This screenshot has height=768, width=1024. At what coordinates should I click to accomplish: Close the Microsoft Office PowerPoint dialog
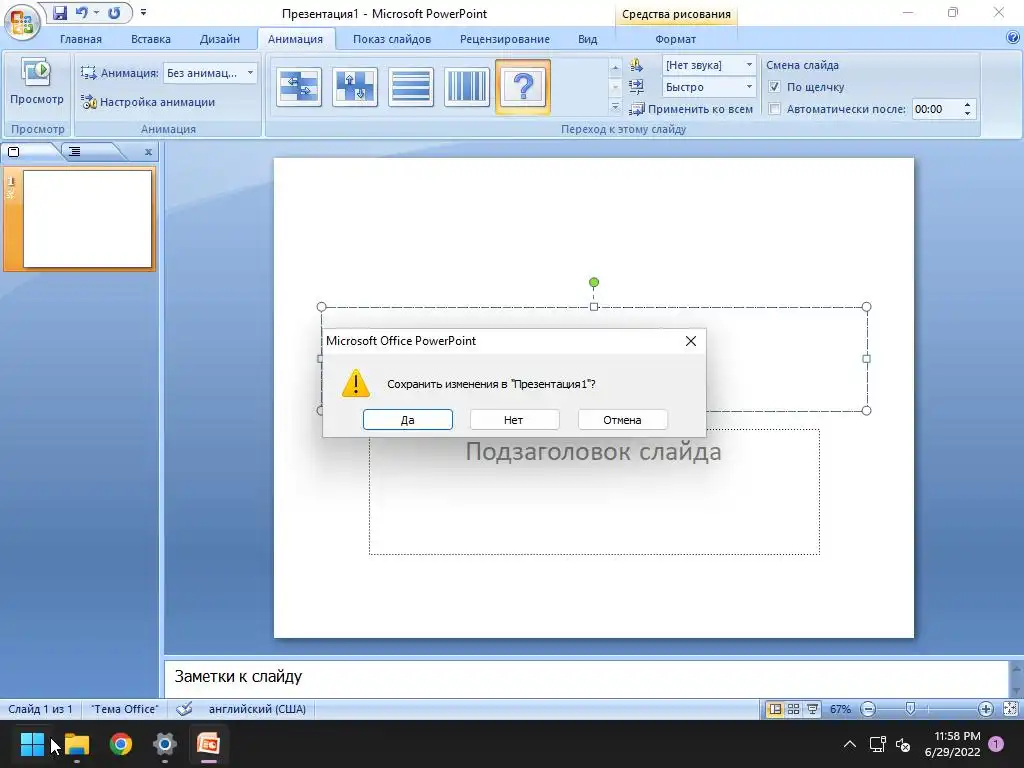pos(691,341)
